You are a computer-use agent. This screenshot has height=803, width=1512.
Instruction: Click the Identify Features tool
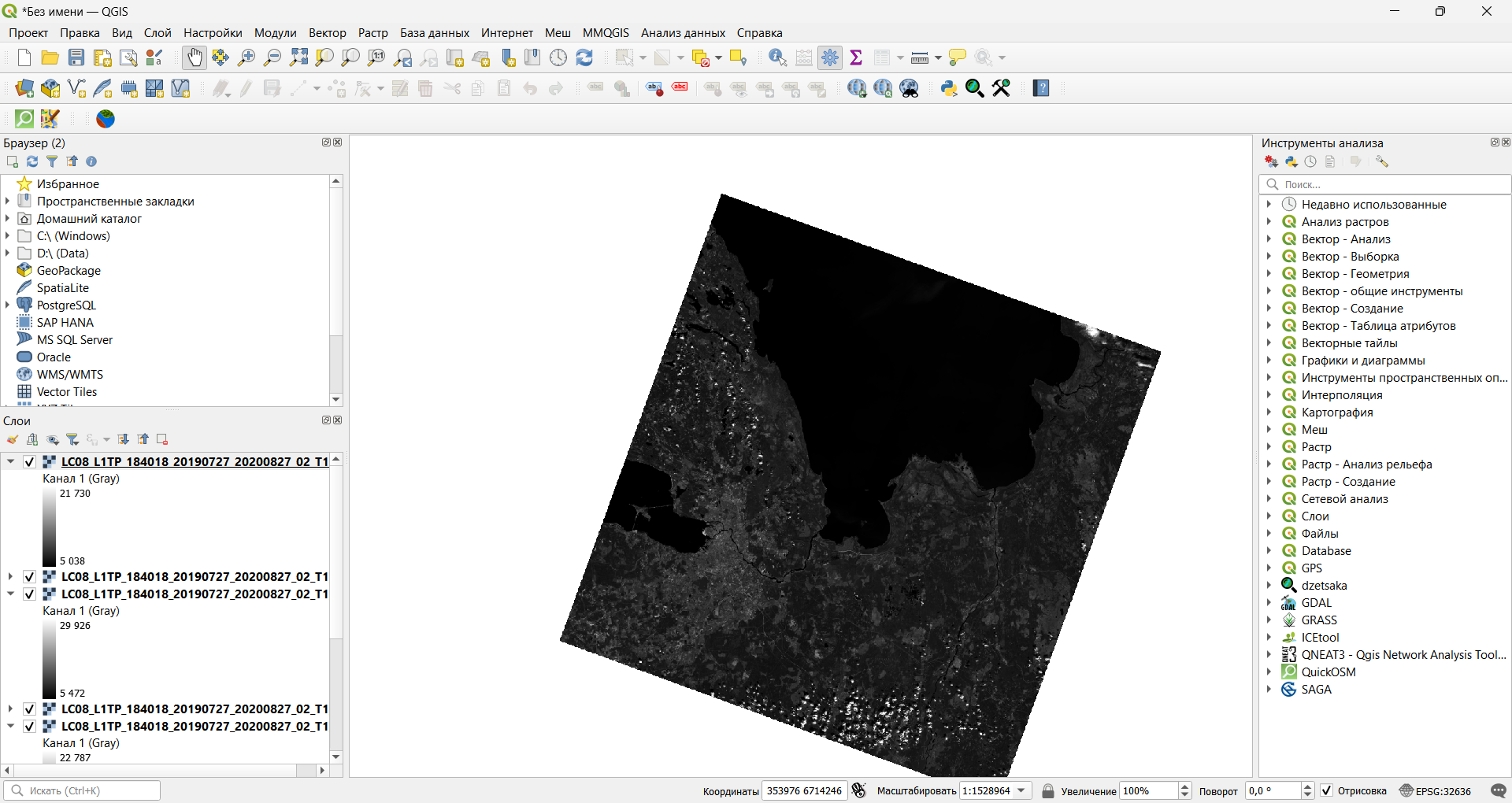coord(777,57)
